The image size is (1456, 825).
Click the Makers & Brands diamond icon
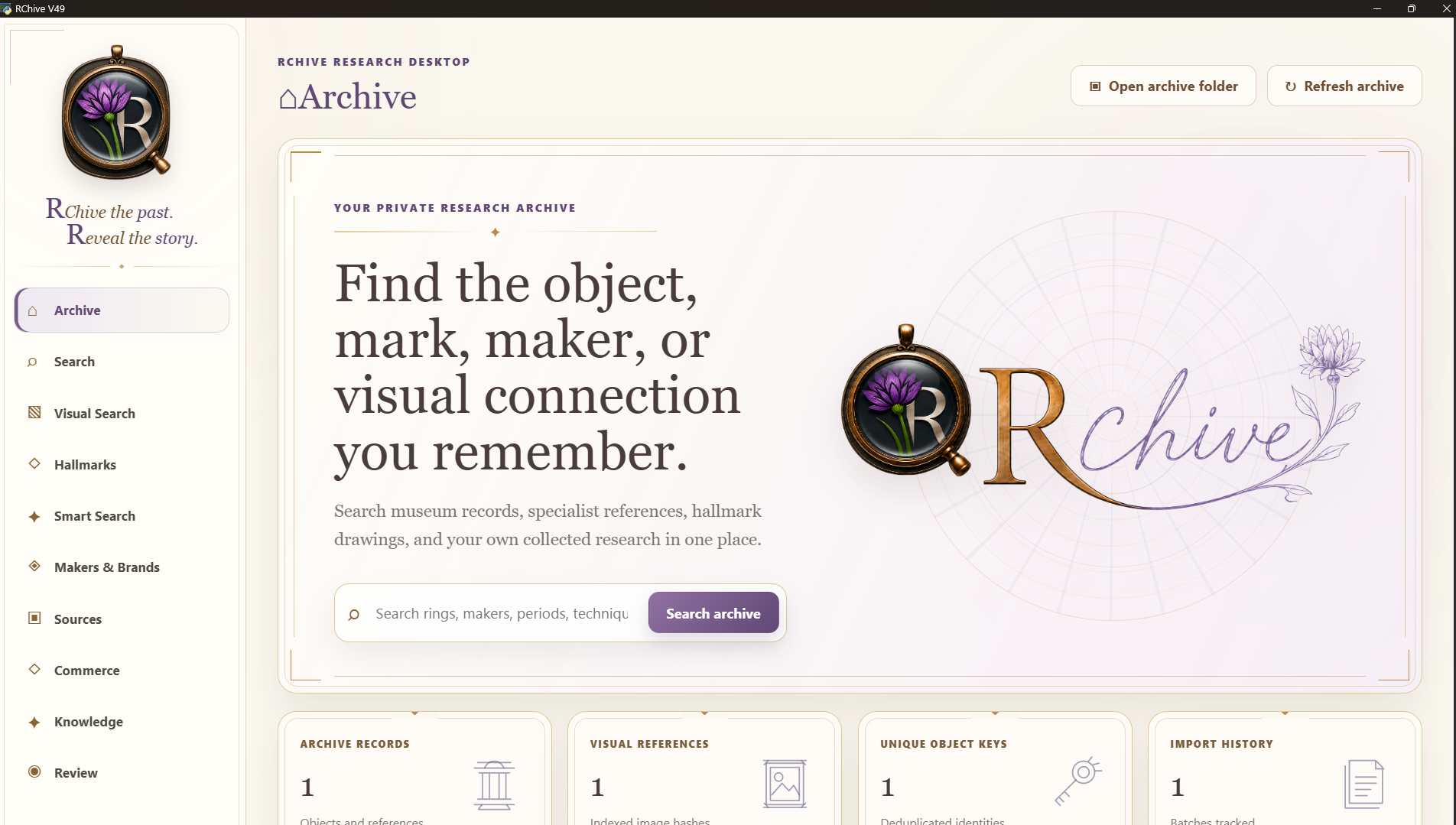coord(34,567)
